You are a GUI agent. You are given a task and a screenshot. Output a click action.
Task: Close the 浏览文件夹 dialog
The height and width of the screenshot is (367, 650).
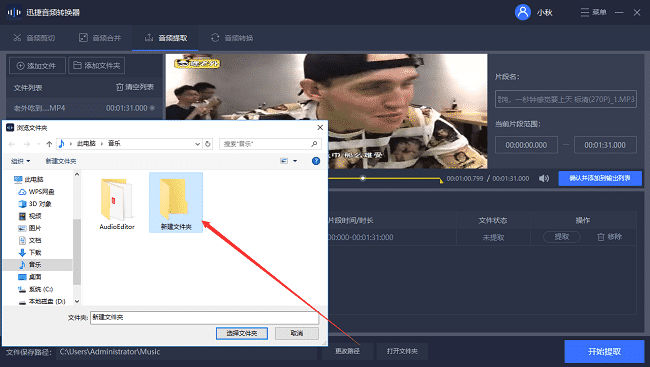[320, 127]
